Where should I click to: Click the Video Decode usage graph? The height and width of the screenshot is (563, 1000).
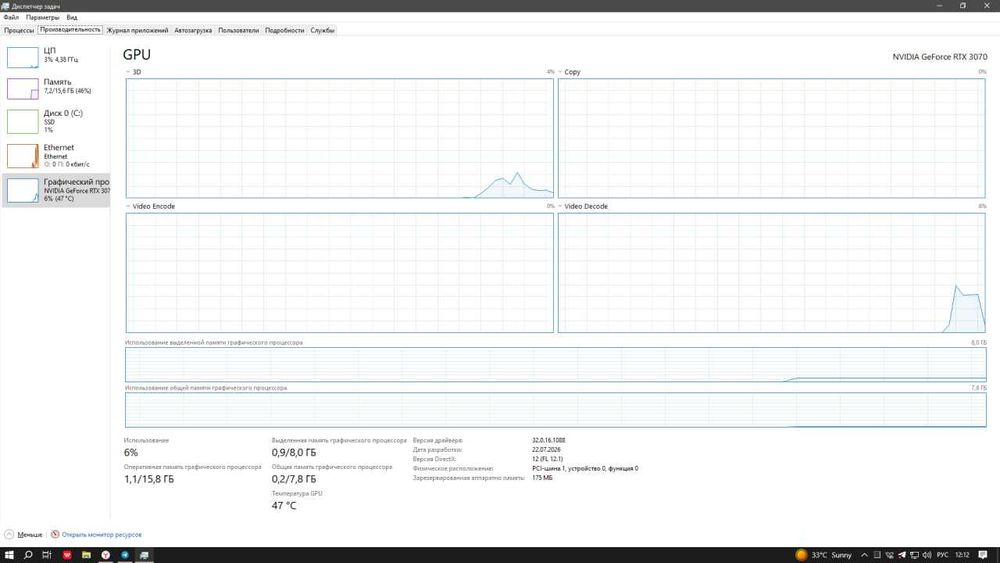pyautogui.click(x=772, y=272)
